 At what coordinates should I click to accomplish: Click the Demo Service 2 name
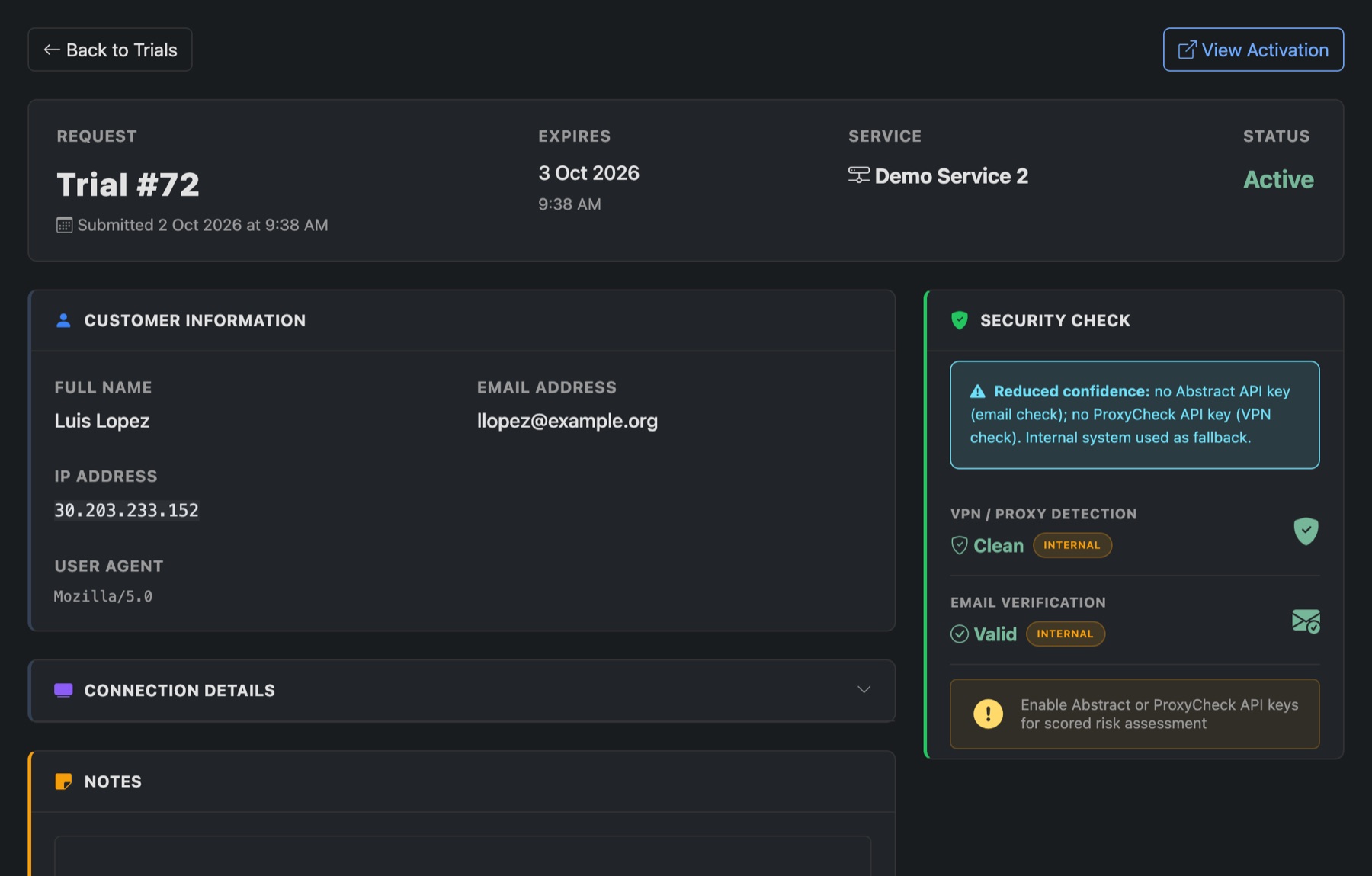(951, 176)
